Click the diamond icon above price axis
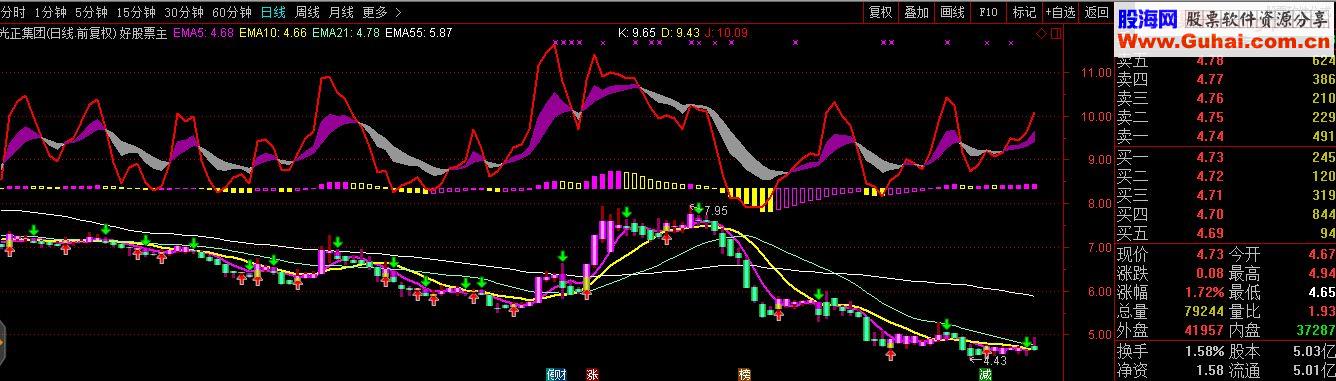 coord(1041,33)
